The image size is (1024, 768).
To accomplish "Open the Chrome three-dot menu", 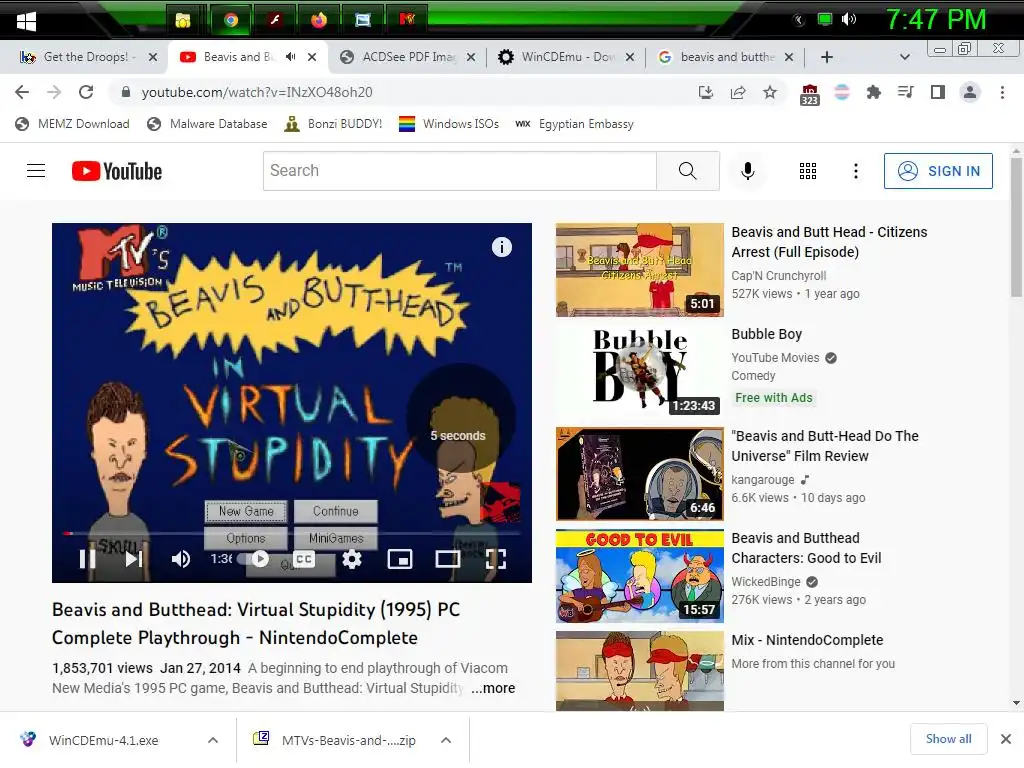I will click(1002, 92).
